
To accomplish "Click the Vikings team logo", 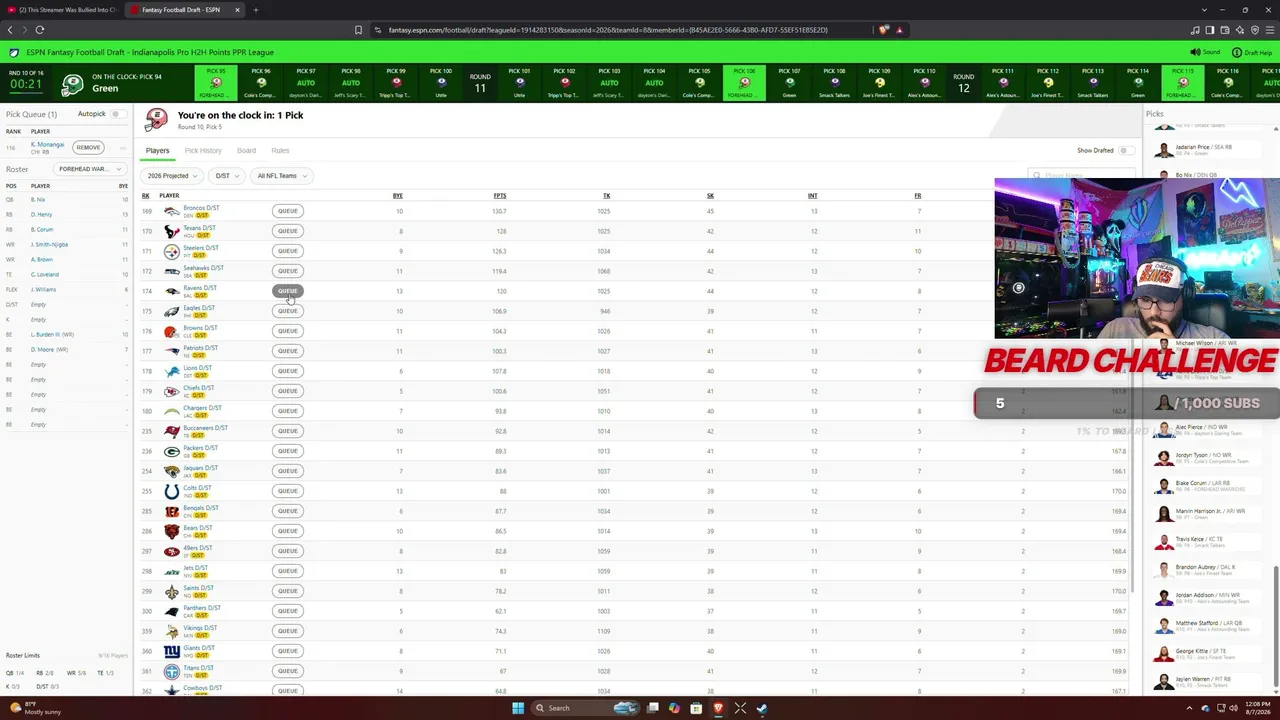I will (x=172, y=631).
